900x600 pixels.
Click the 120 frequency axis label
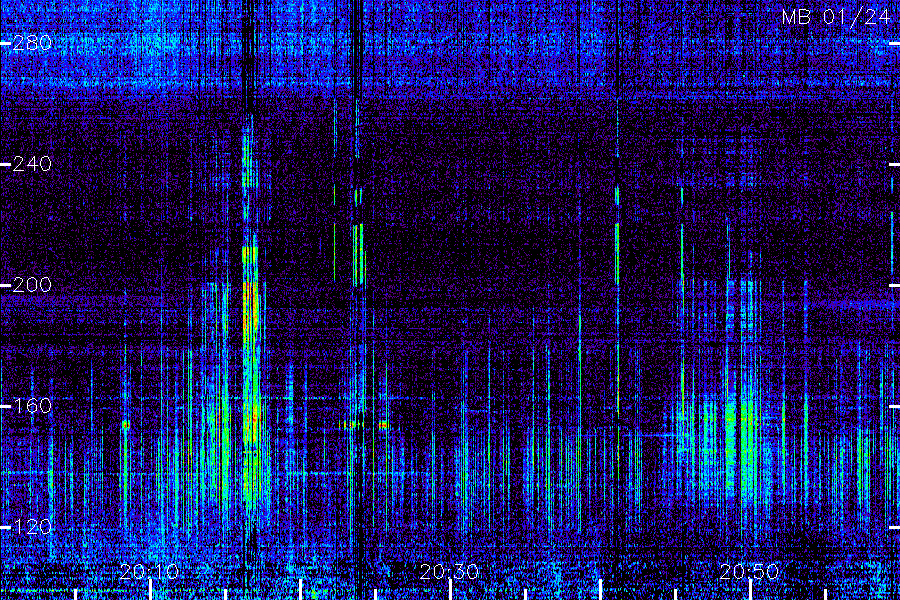click(x=32, y=527)
